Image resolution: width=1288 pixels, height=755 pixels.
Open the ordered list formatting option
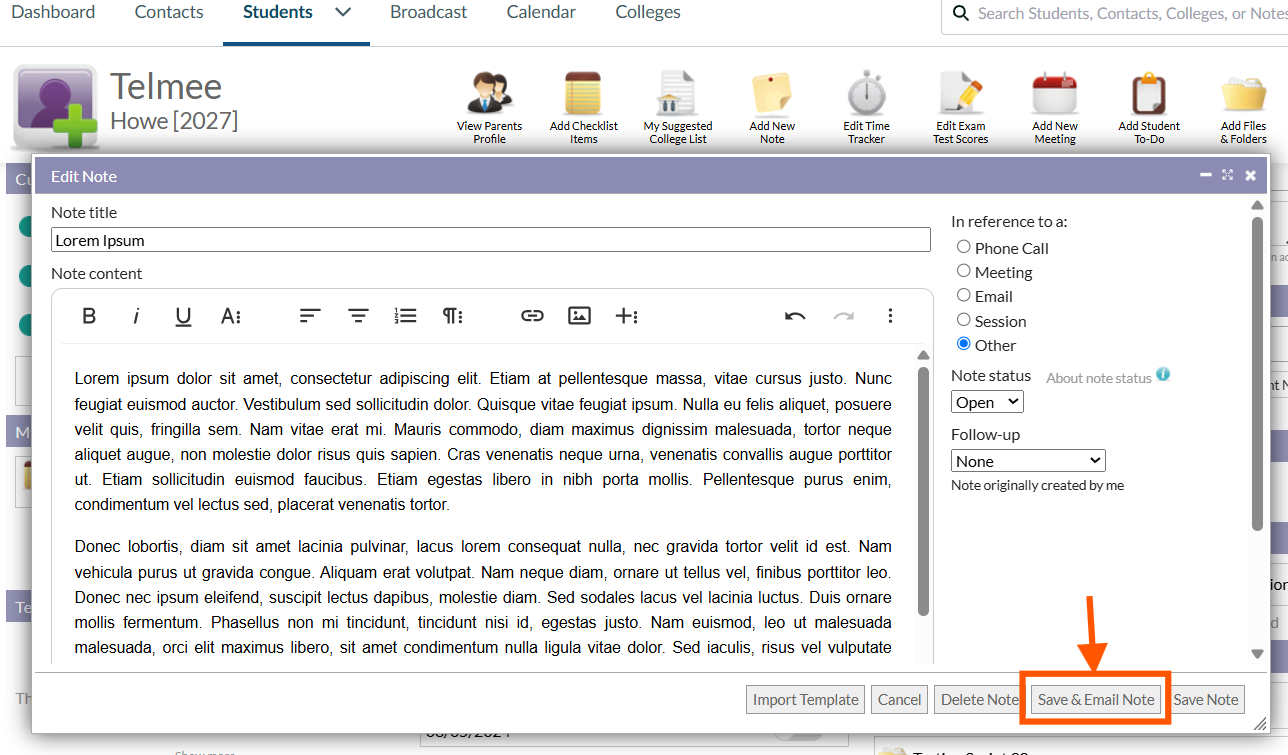point(405,316)
